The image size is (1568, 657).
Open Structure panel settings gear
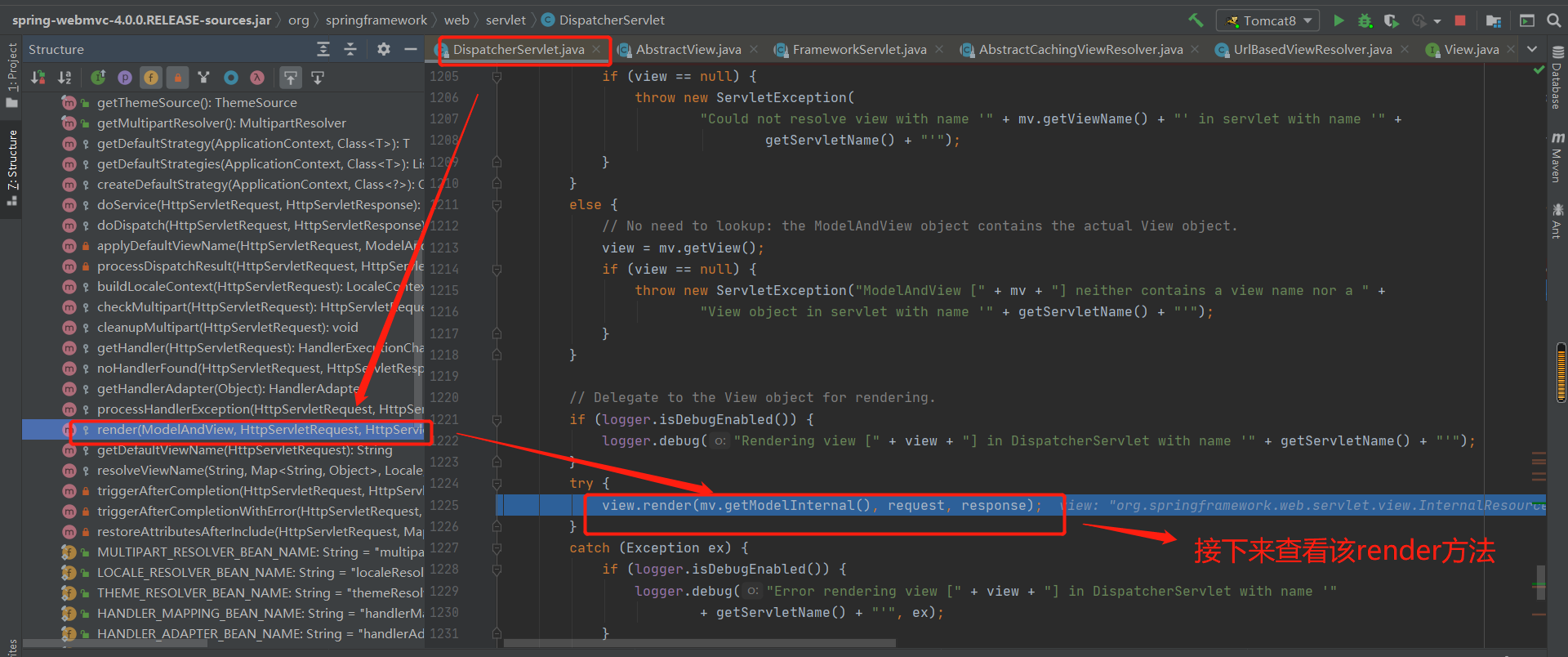point(384,49)
